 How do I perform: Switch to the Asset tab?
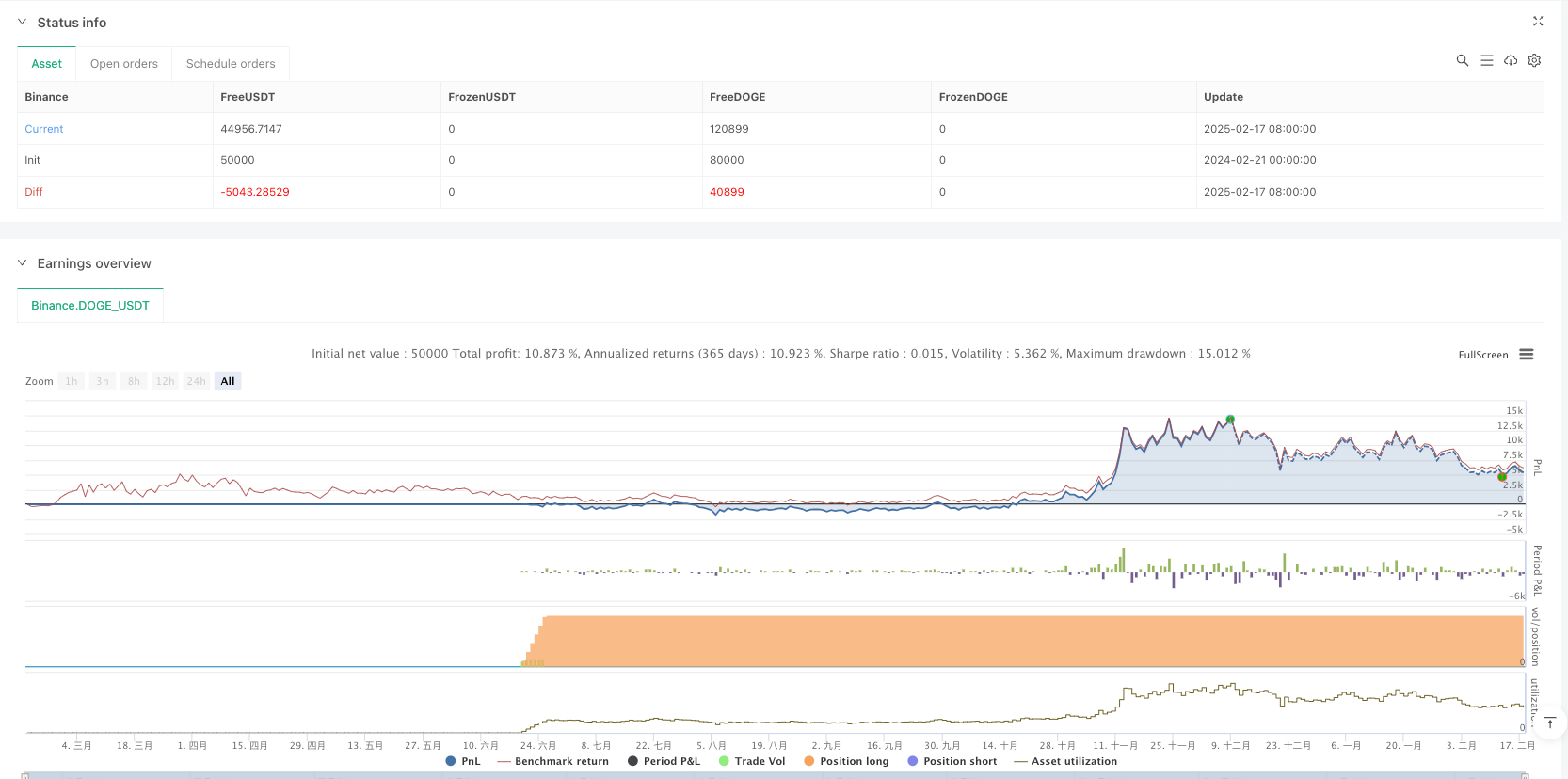point(46,64)
